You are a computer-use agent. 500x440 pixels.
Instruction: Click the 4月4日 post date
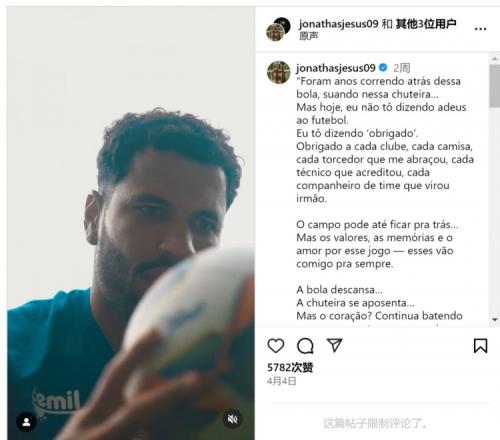coord(281,381)
